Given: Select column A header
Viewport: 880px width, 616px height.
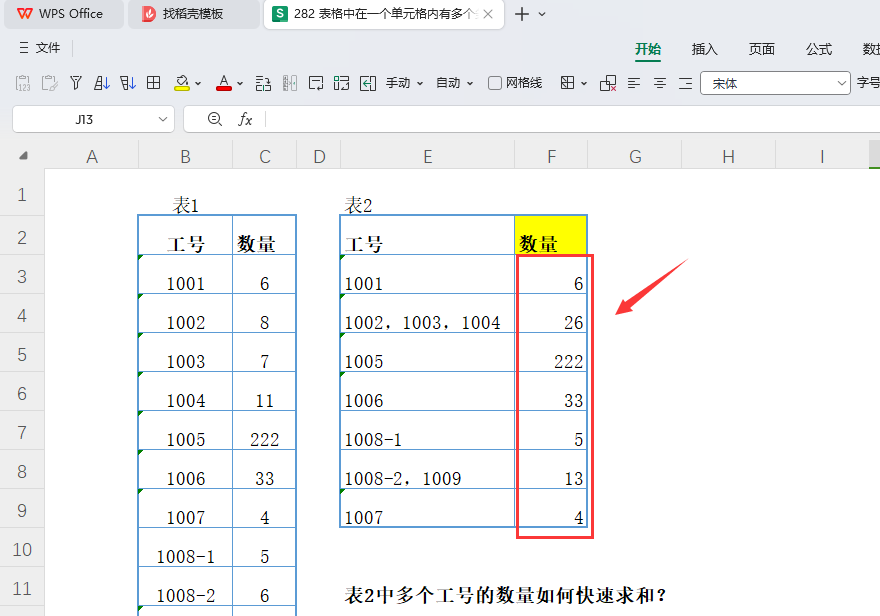Looking at the screenshot, I should pyautogui.click(x=92, y=157).
